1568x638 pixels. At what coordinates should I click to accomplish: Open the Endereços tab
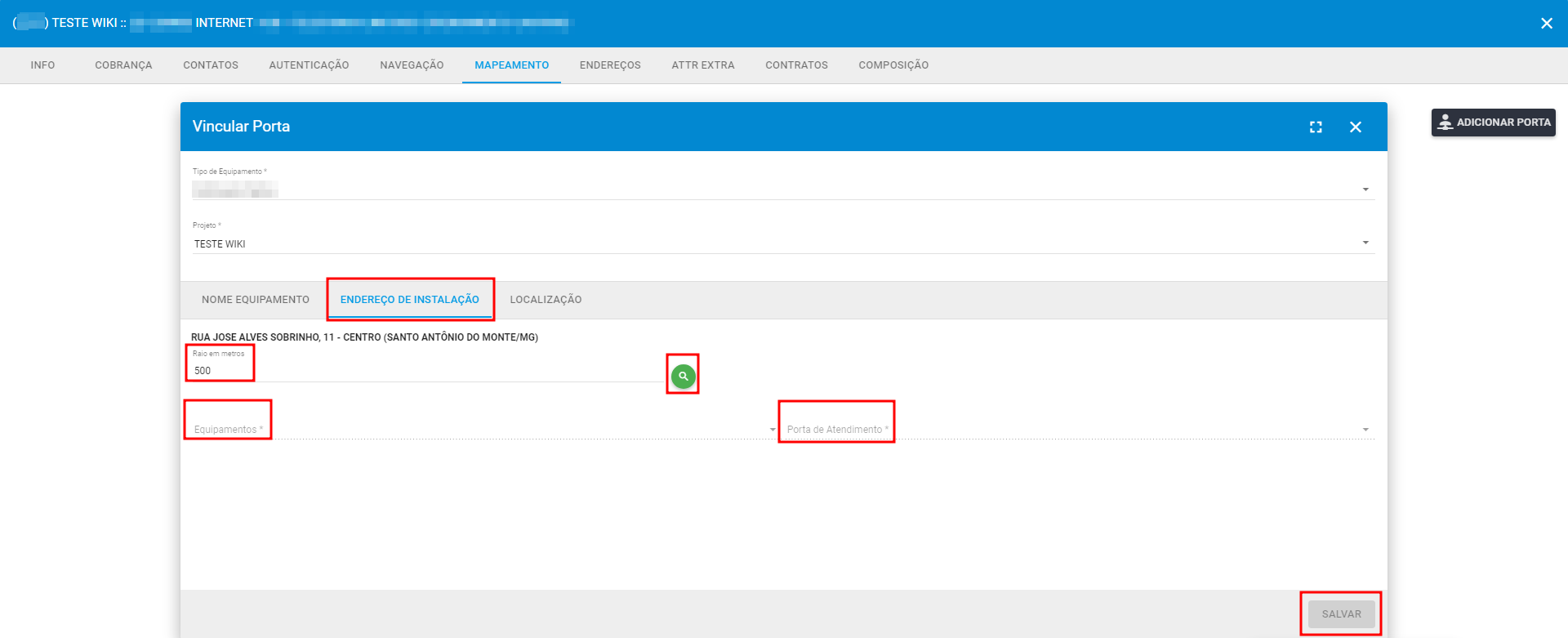pyautogui.click(x=610, y=65)
